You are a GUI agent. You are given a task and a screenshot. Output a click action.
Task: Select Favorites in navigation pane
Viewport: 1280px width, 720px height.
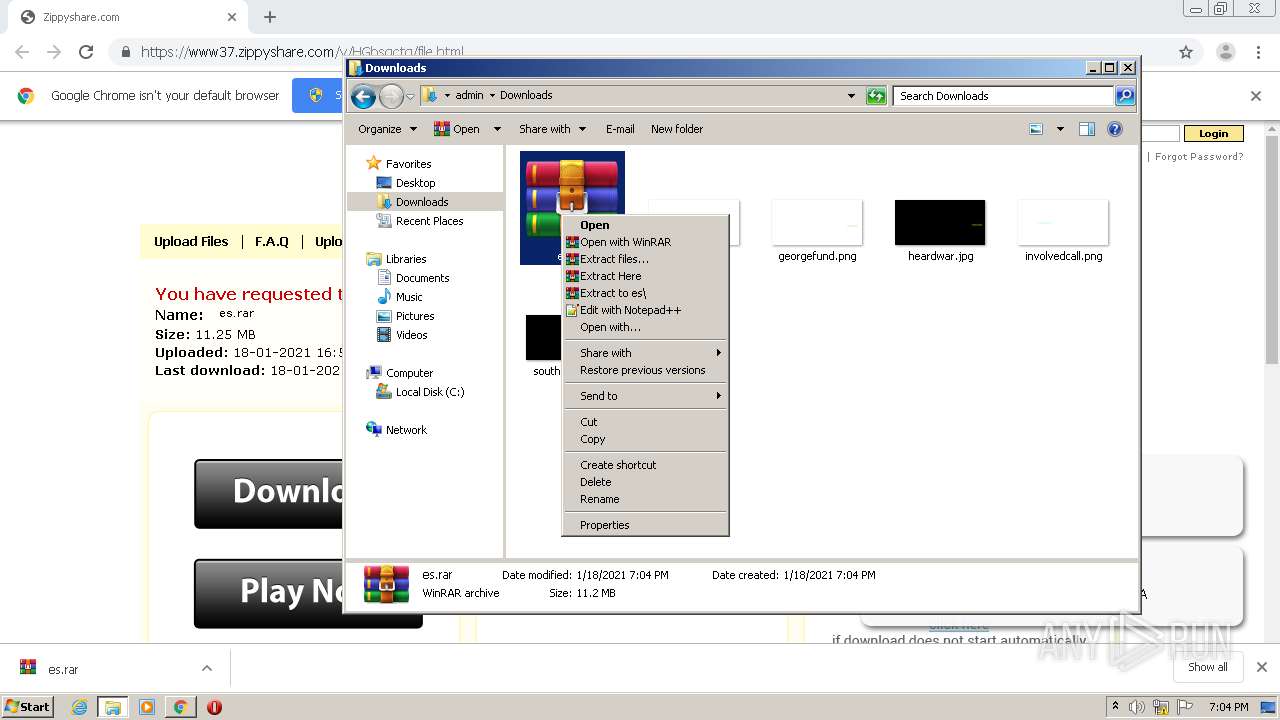[x=408, y=164]
